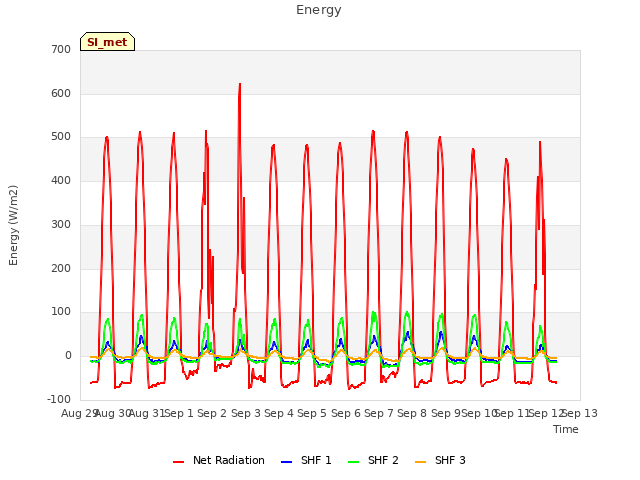Click the Sep 1 x-axis date label
Screen dimensions: 640x480
click(x=179, y=413)
